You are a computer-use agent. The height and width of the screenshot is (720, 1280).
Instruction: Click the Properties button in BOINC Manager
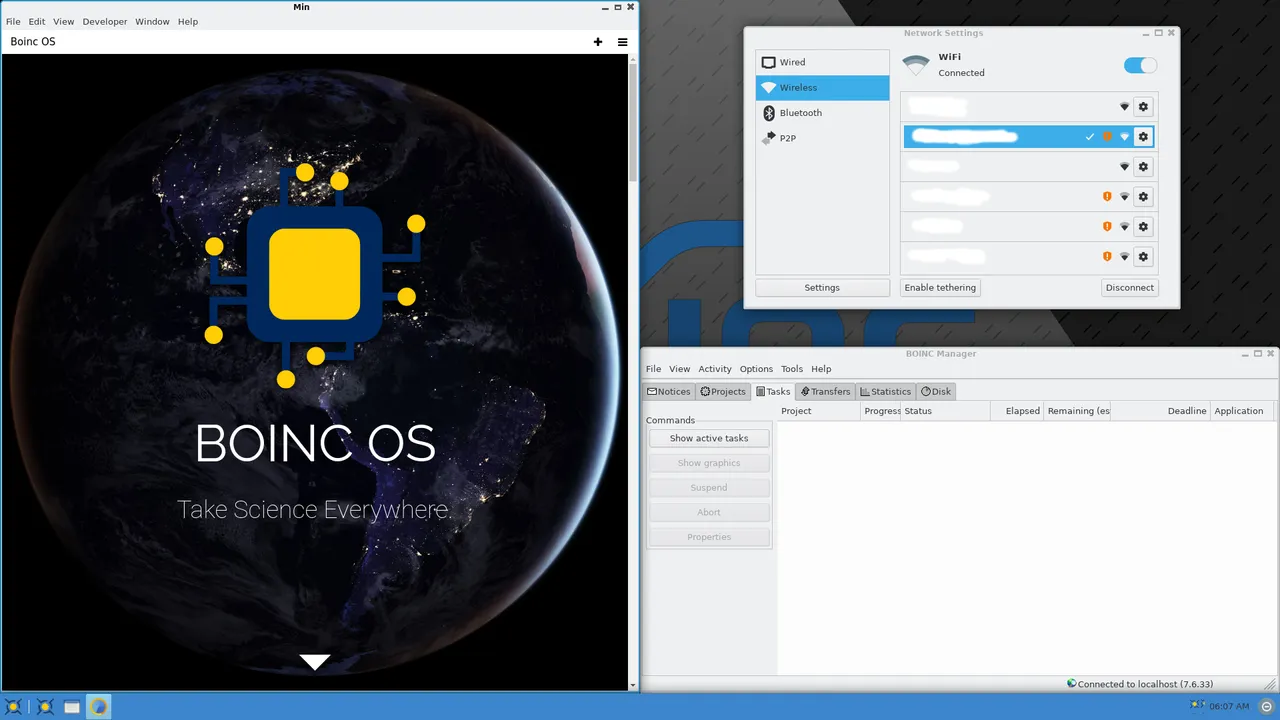(x=709, y=537)
